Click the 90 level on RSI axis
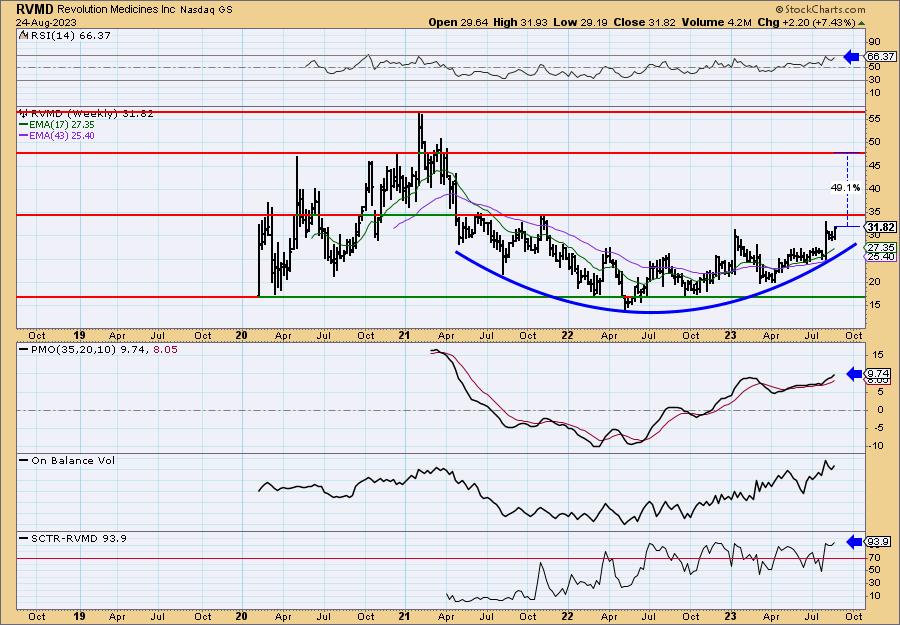The width and height of the screenshot is (900, 625). point(875,42)
